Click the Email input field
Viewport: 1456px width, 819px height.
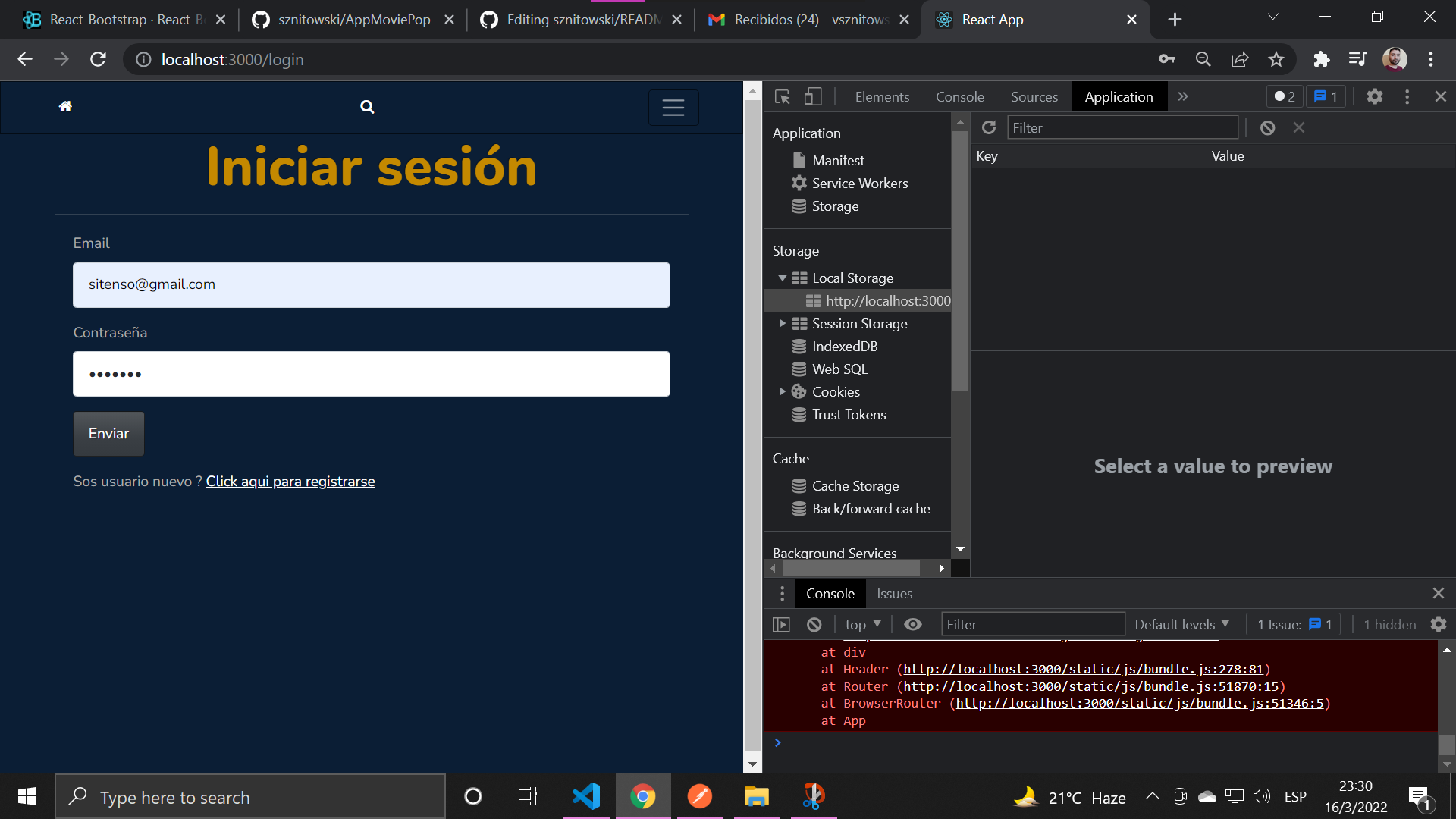click(372, 285)
